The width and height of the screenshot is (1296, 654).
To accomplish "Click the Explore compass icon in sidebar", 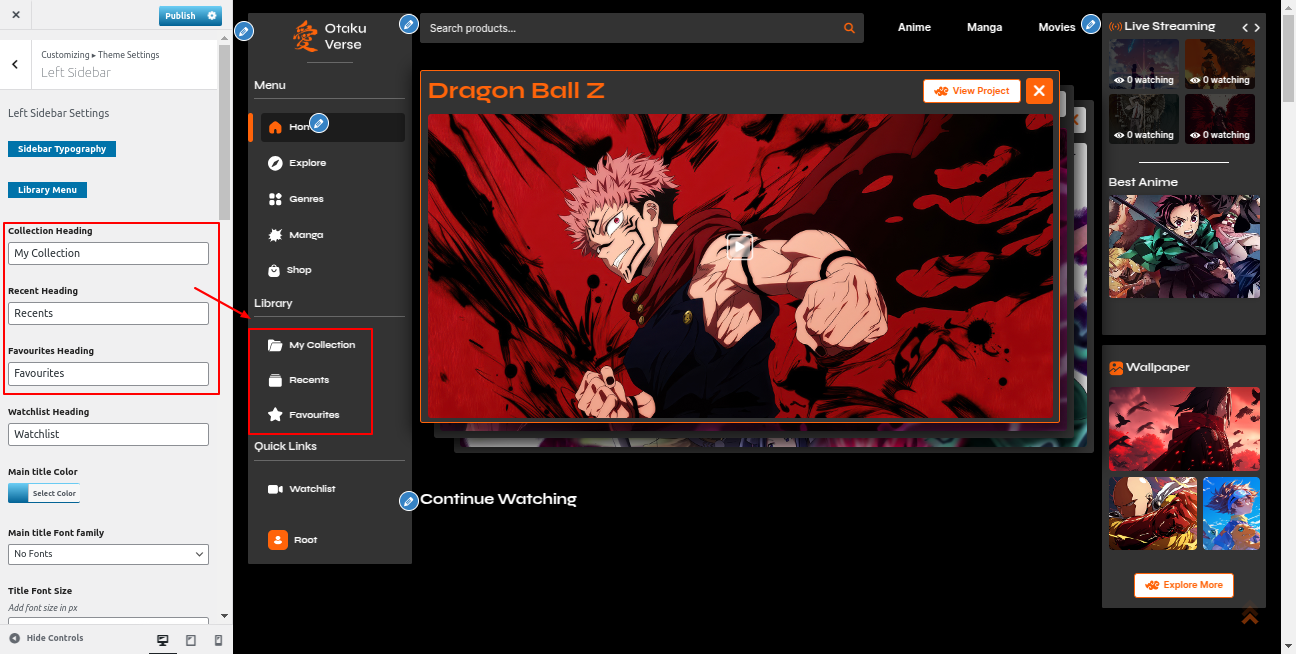I will coord(275,163).
